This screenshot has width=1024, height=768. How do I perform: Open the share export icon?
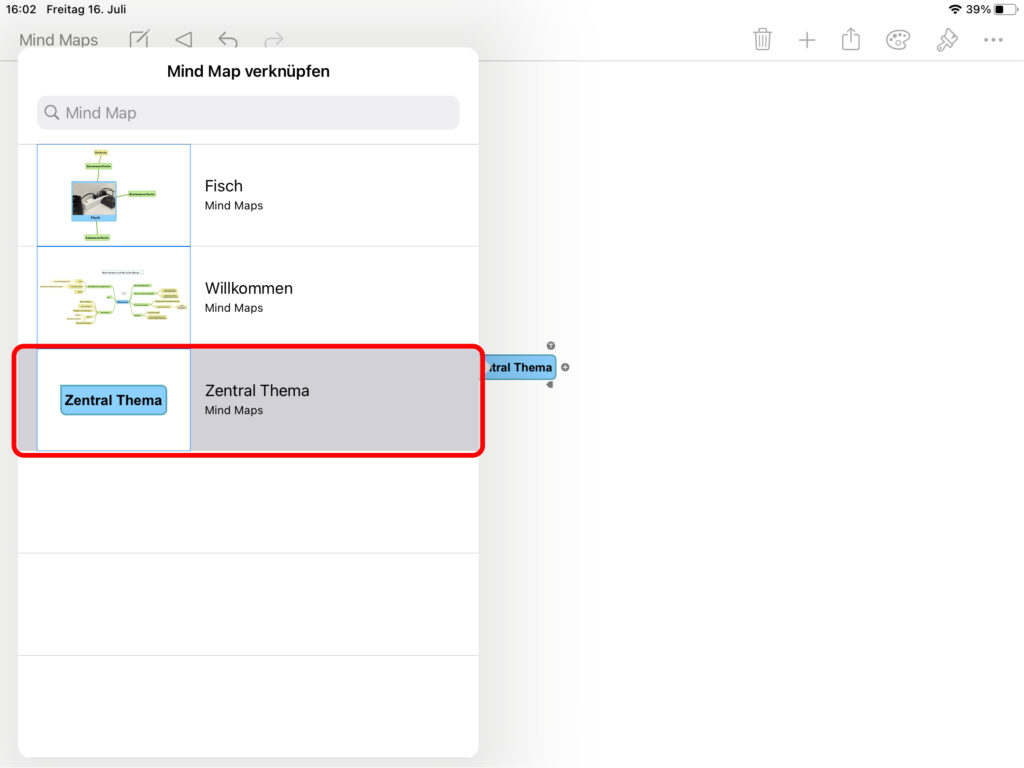tap(851, 40)
